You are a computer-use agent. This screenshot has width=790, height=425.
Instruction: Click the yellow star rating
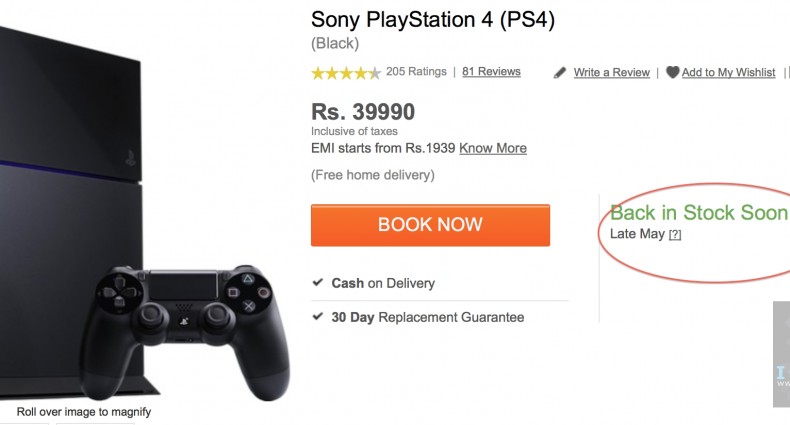pyautogui.click(x=345, y=73)
